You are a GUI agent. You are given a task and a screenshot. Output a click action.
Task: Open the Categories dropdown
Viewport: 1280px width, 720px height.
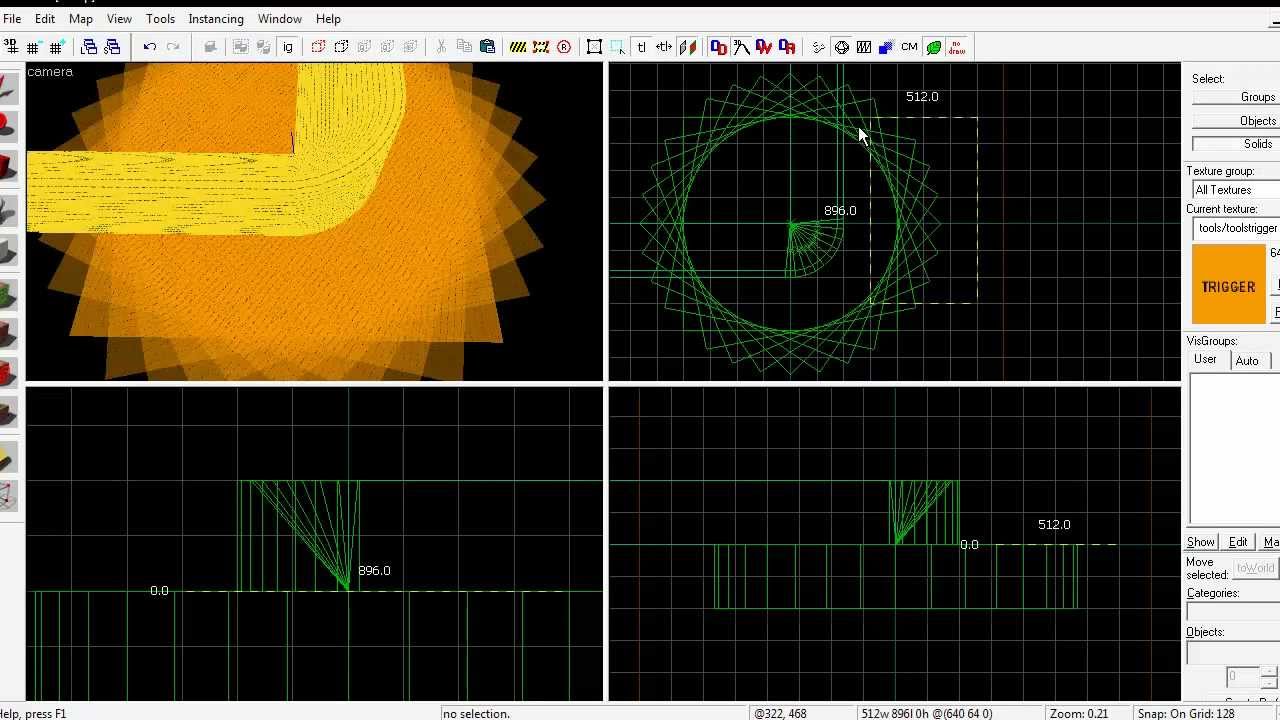1233,612
